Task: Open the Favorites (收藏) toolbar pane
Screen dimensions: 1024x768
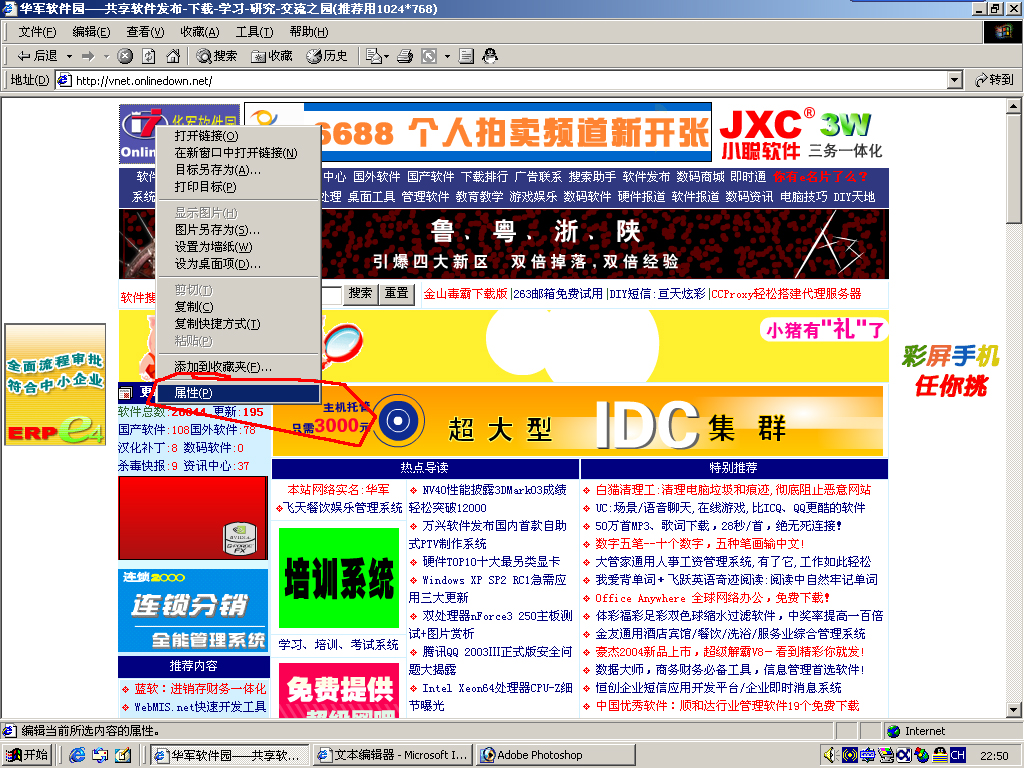Action: 272,56
